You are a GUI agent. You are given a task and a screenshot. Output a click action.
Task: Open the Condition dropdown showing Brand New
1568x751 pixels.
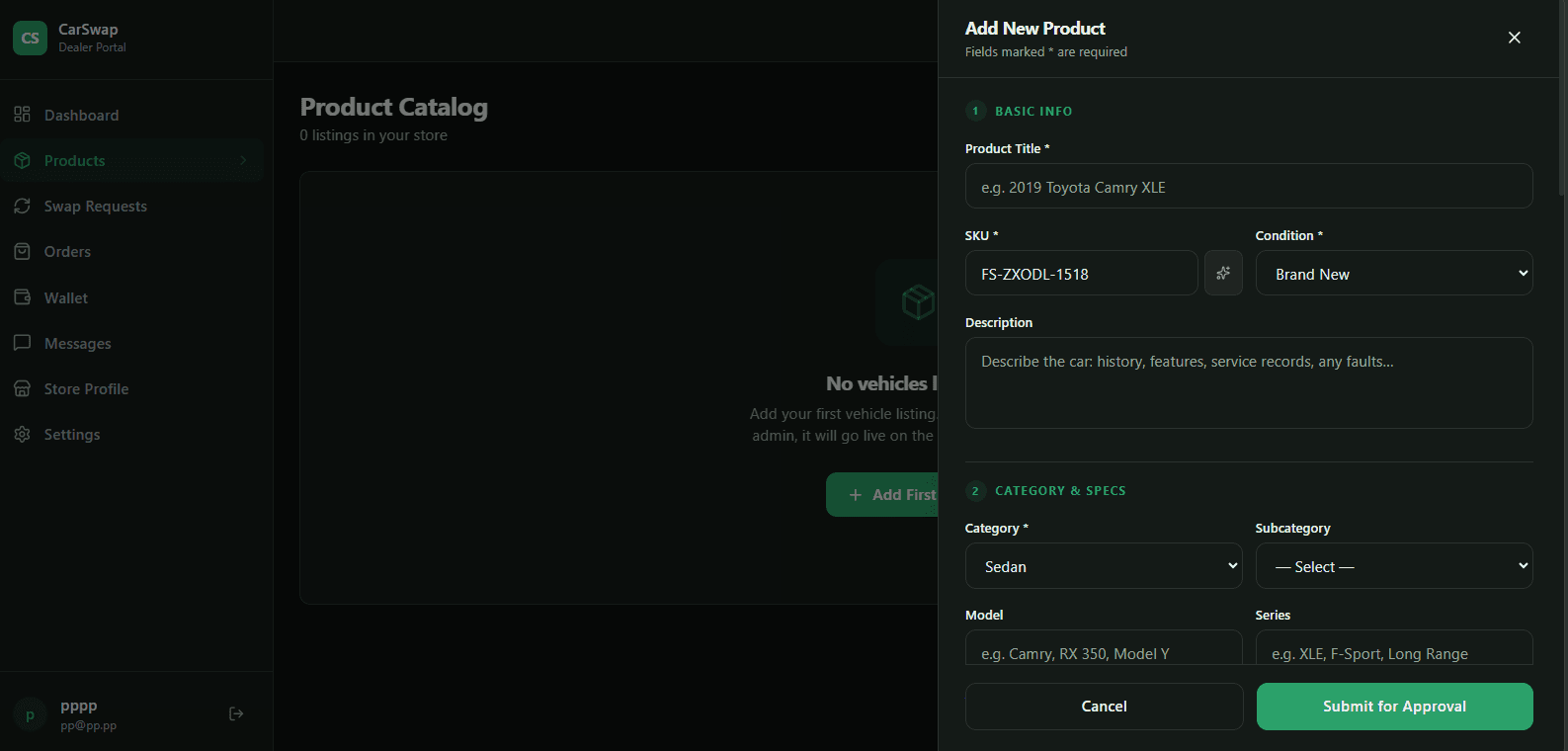(x=1394, y=273)
